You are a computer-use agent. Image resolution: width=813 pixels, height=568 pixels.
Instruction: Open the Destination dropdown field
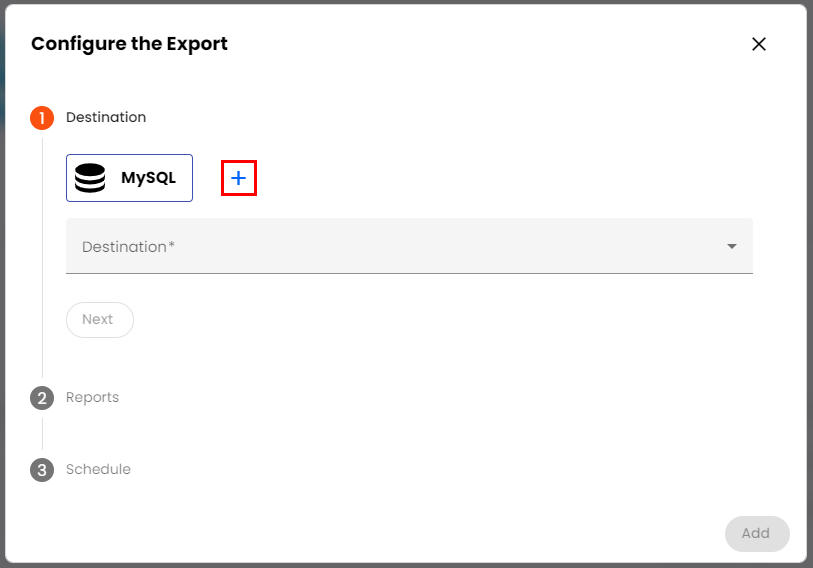click(400, 246)
